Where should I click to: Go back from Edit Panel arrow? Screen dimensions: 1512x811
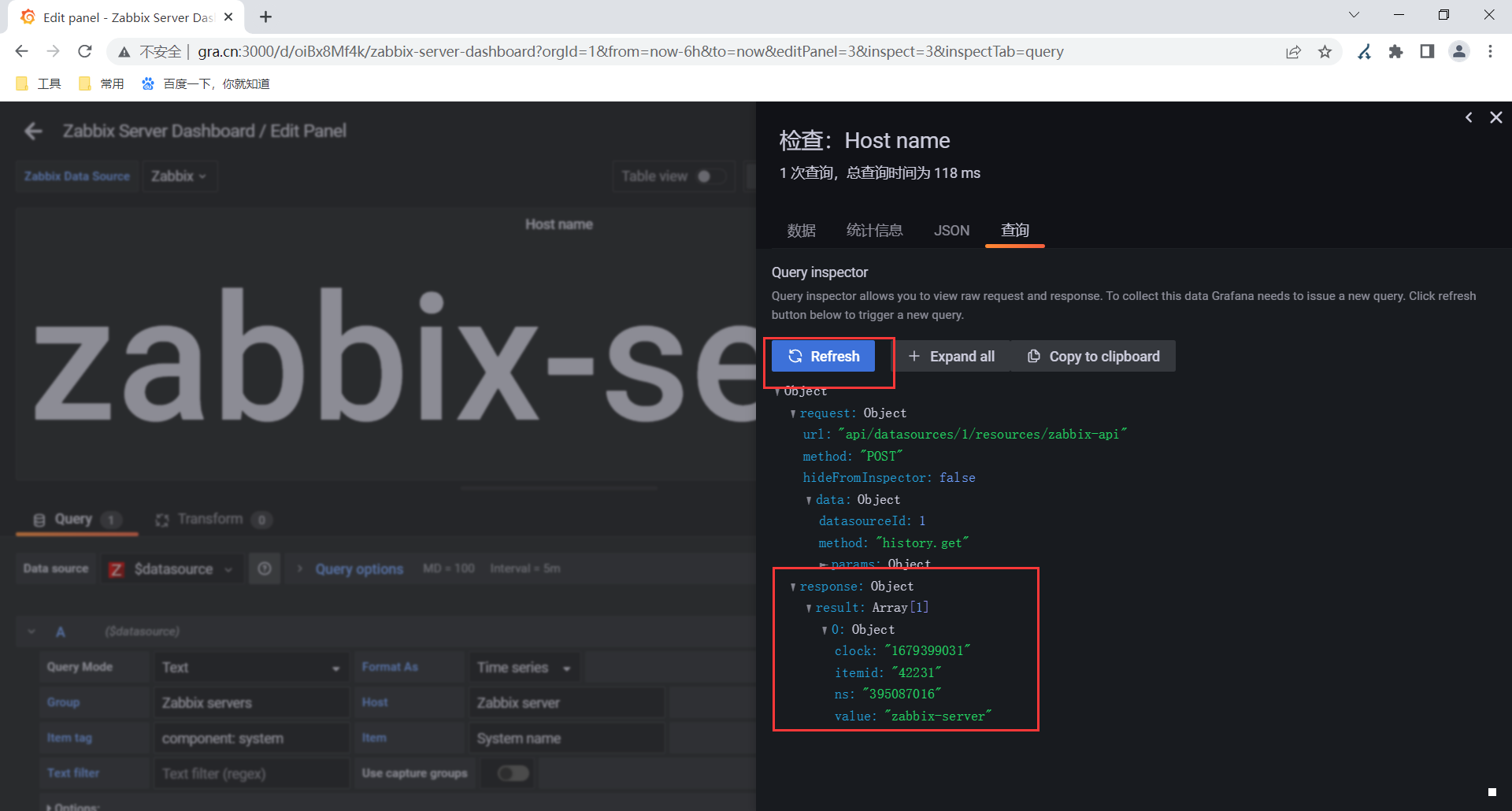33,131
